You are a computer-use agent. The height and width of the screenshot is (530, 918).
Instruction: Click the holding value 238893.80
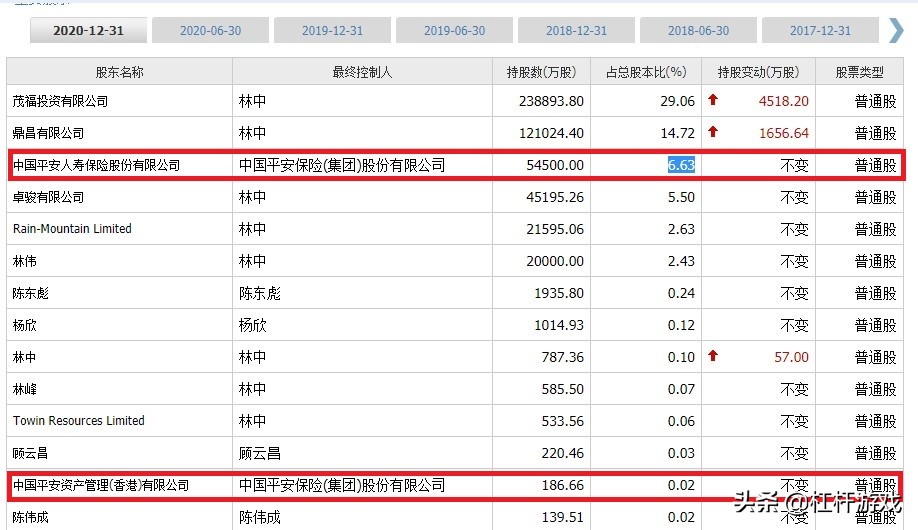pos(551,101)
